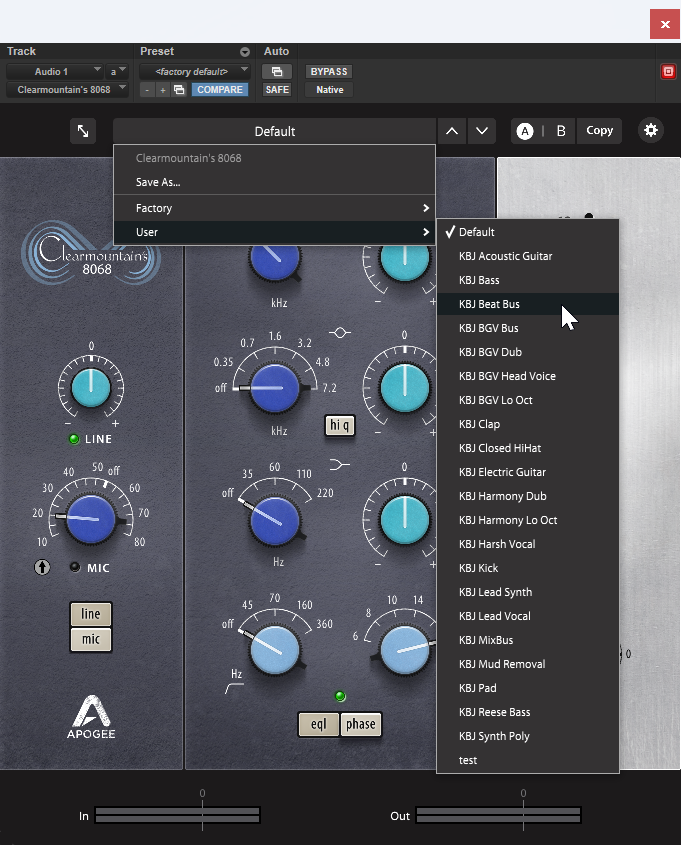Image resolution: width=681 pixels, height=845 pixels.
Task: Select the KBJ Synth Poly preset
Action: 527,736
